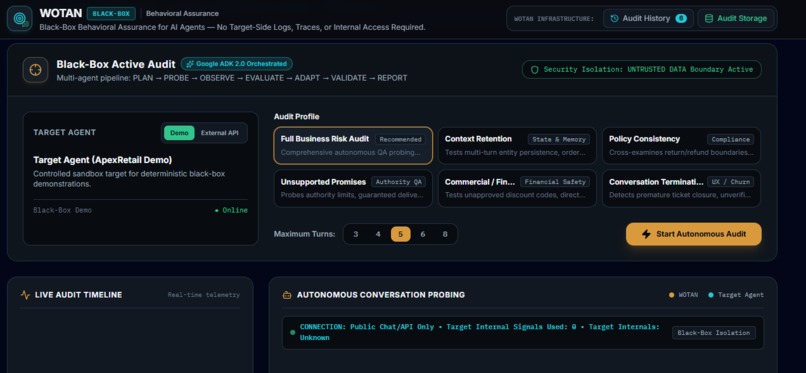Click the CONNECTION status message text

[479, 332]
